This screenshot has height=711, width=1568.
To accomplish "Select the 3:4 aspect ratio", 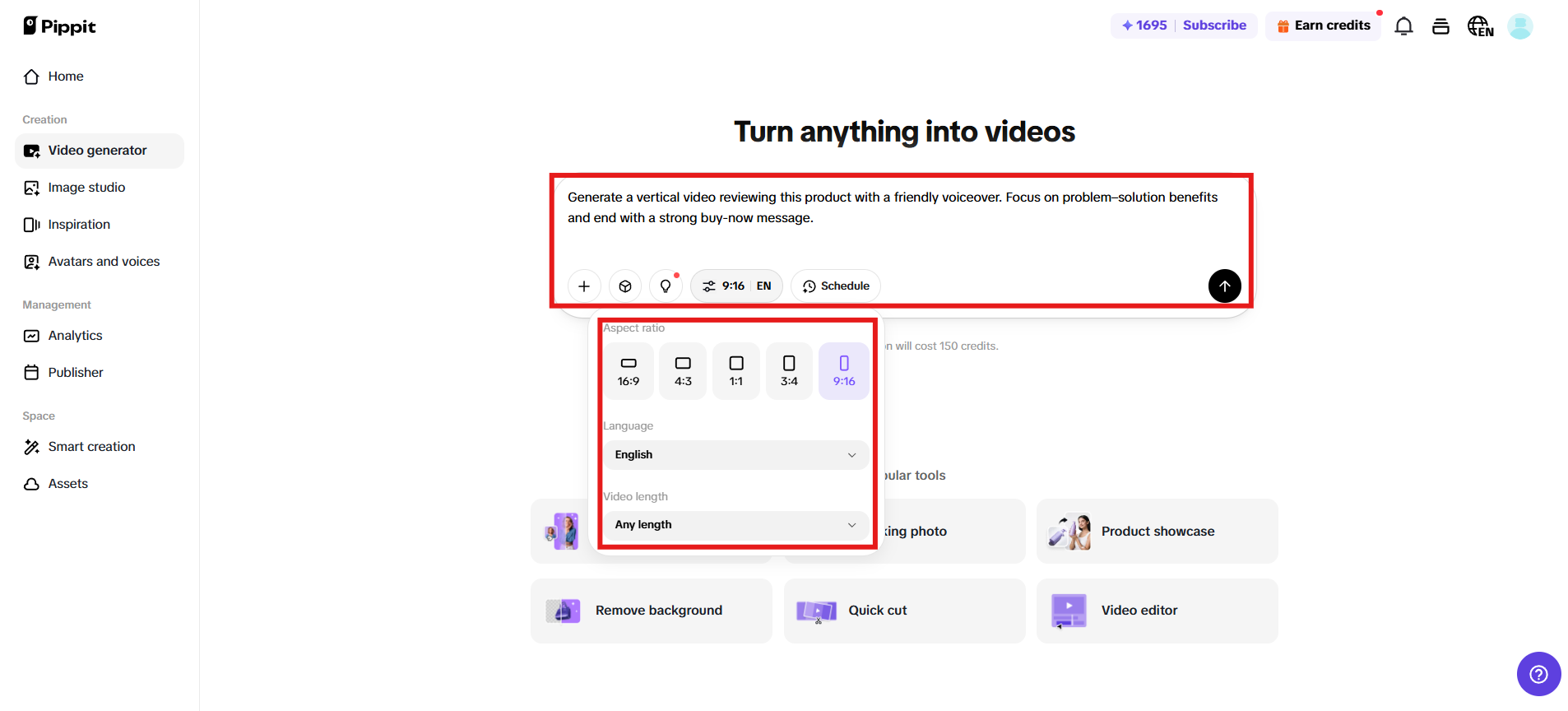I will coord(789,371).
